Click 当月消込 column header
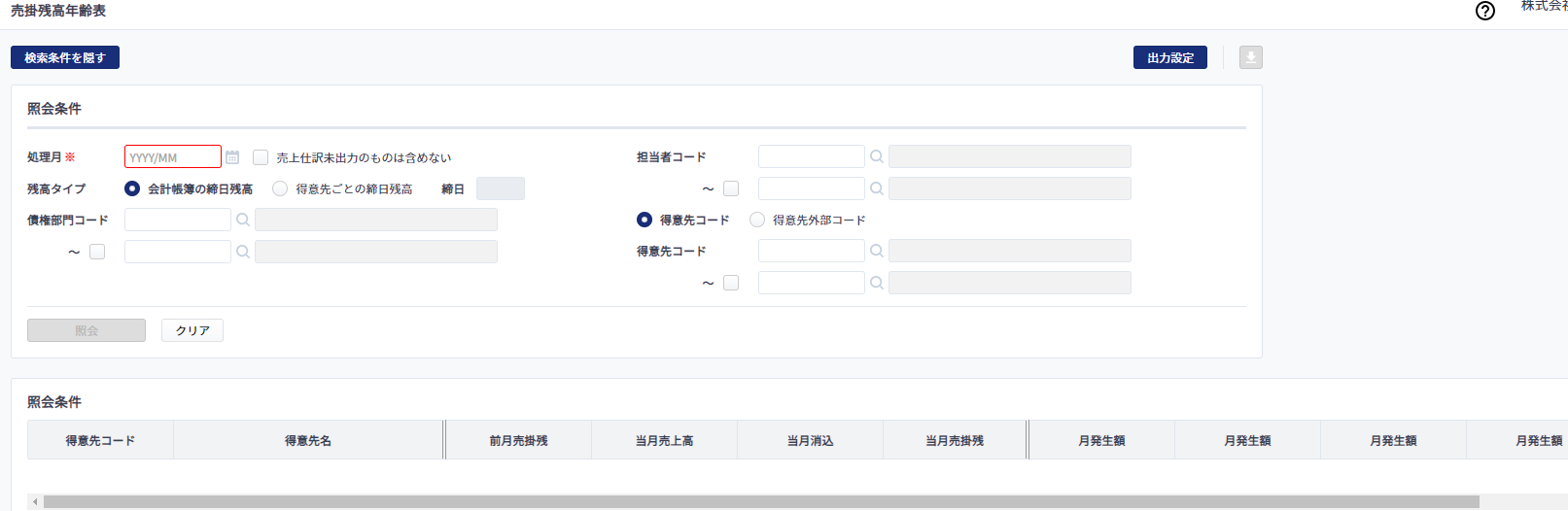Screen dimensions: 1568x511 coord(810,440)
